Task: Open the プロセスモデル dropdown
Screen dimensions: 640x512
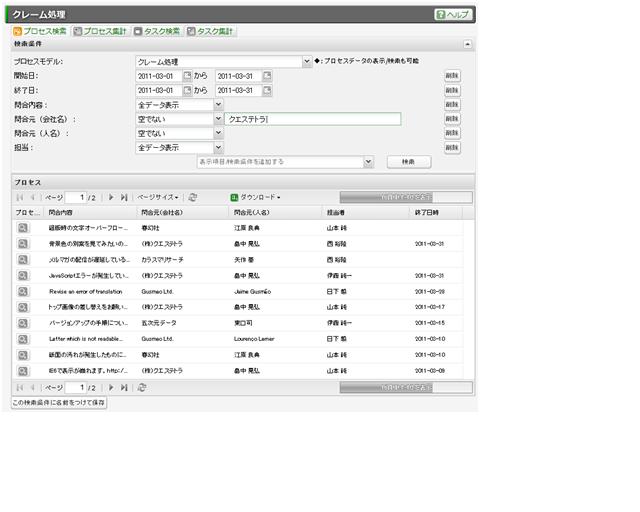Action: coord(307,62)
